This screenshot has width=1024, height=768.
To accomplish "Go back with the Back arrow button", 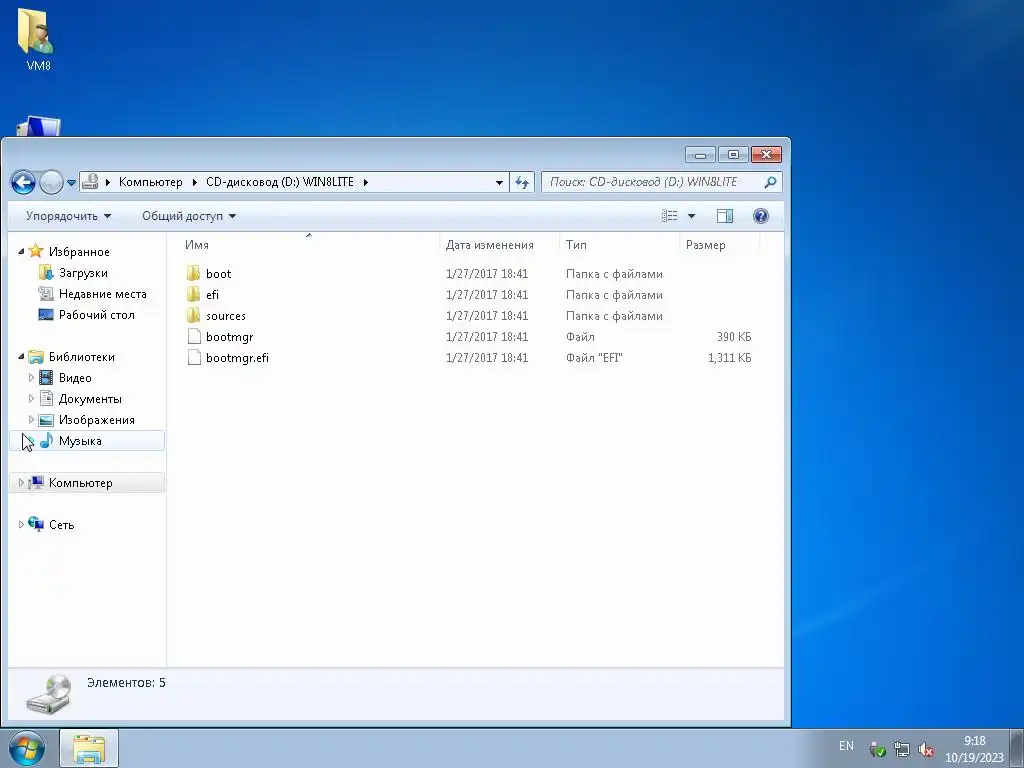I will [x=23, y=182].
